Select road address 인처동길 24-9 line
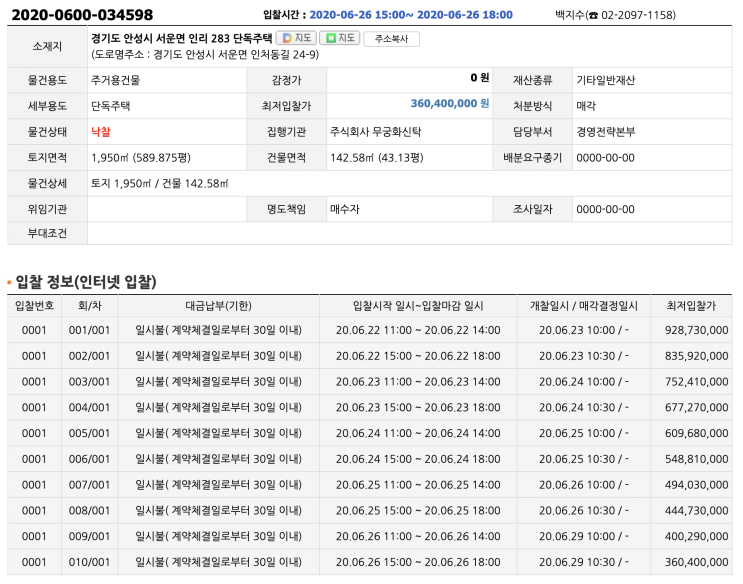The width and height of the screenshot is (743, 584). (205, 55)
